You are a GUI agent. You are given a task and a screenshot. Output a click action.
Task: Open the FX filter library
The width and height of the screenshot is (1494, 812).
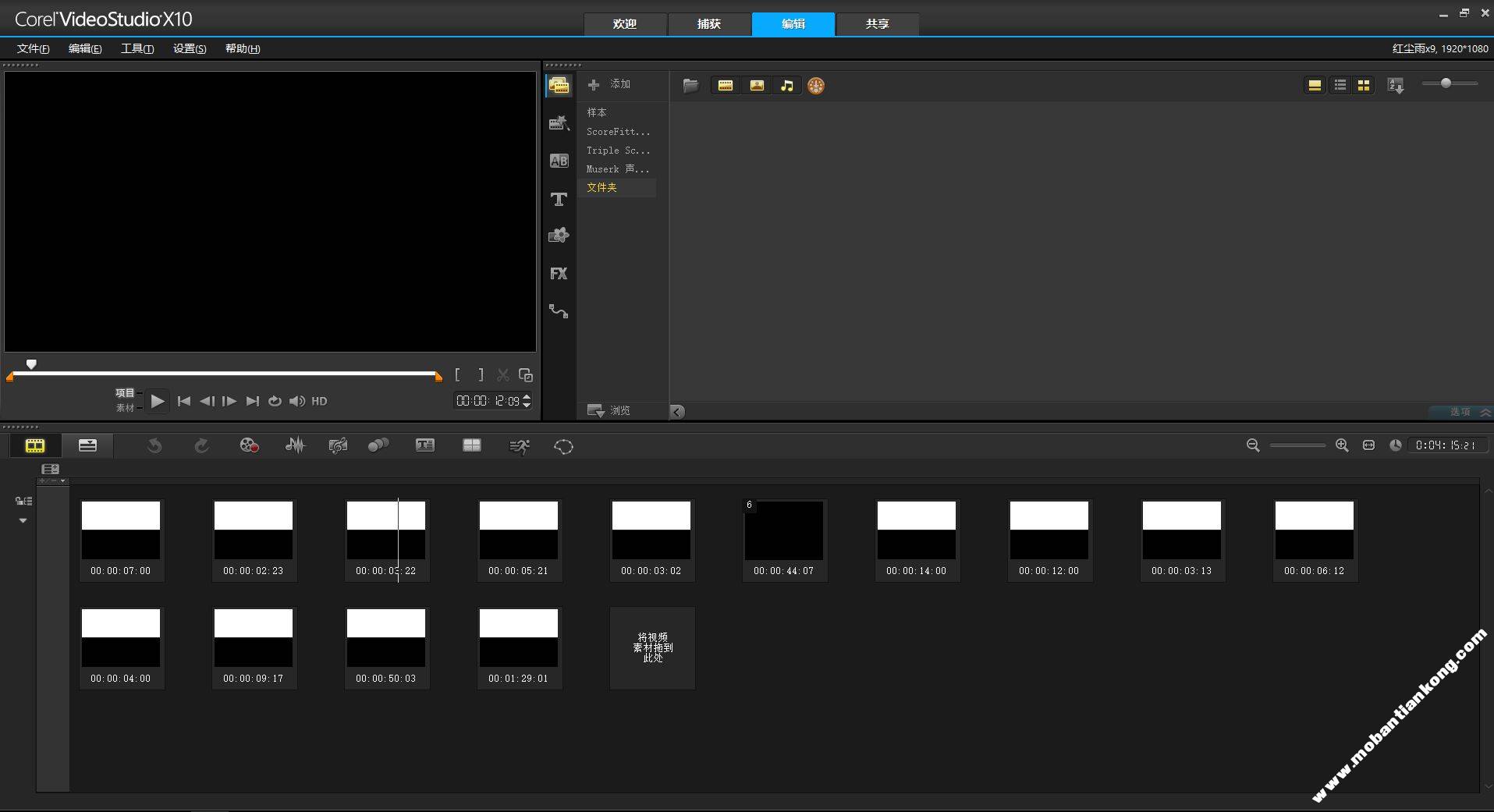pos(559,273)
